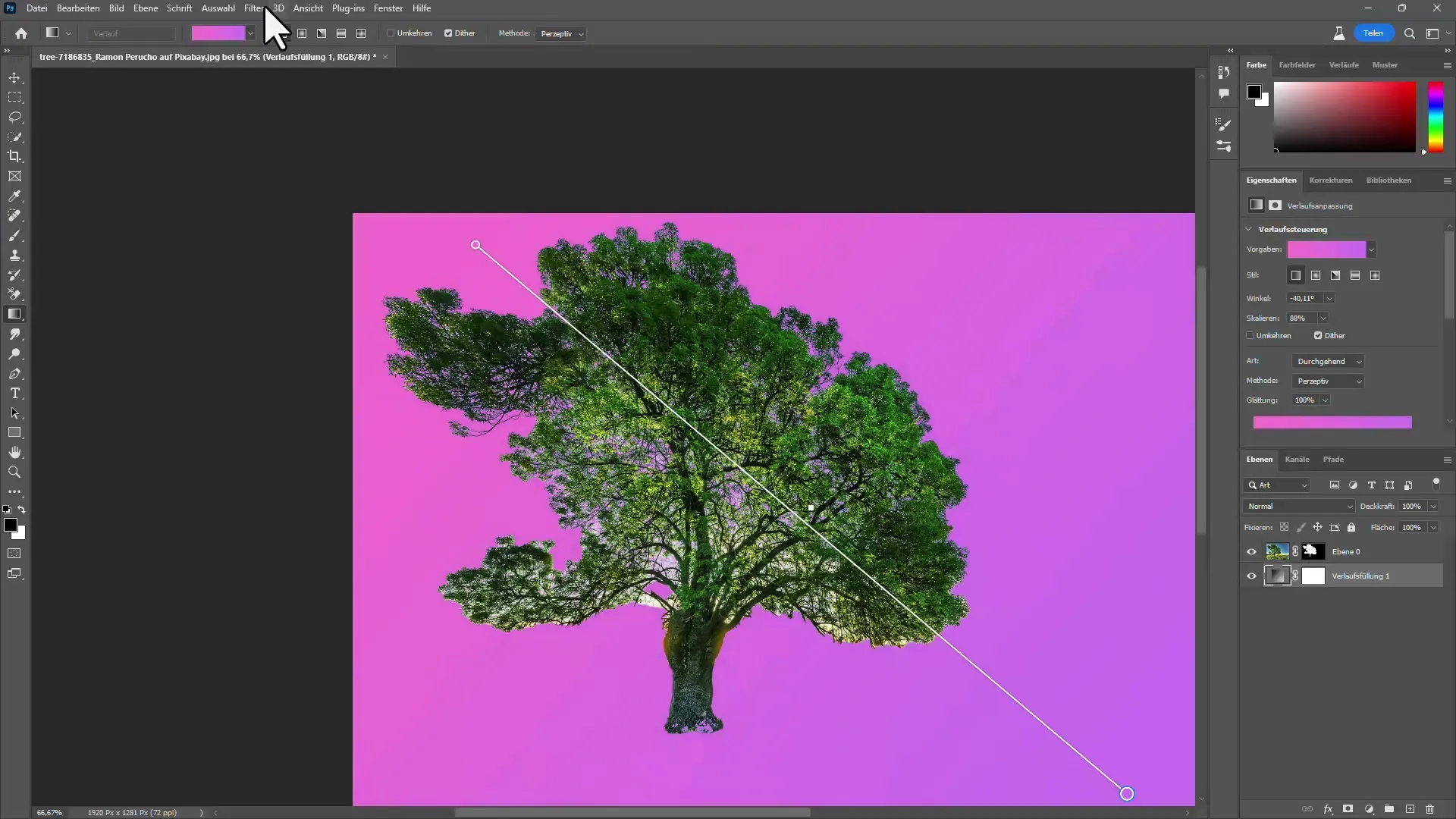Open the Methode dropdown in toolbar
Viewport: 1456px width, 819px height.
559,33
